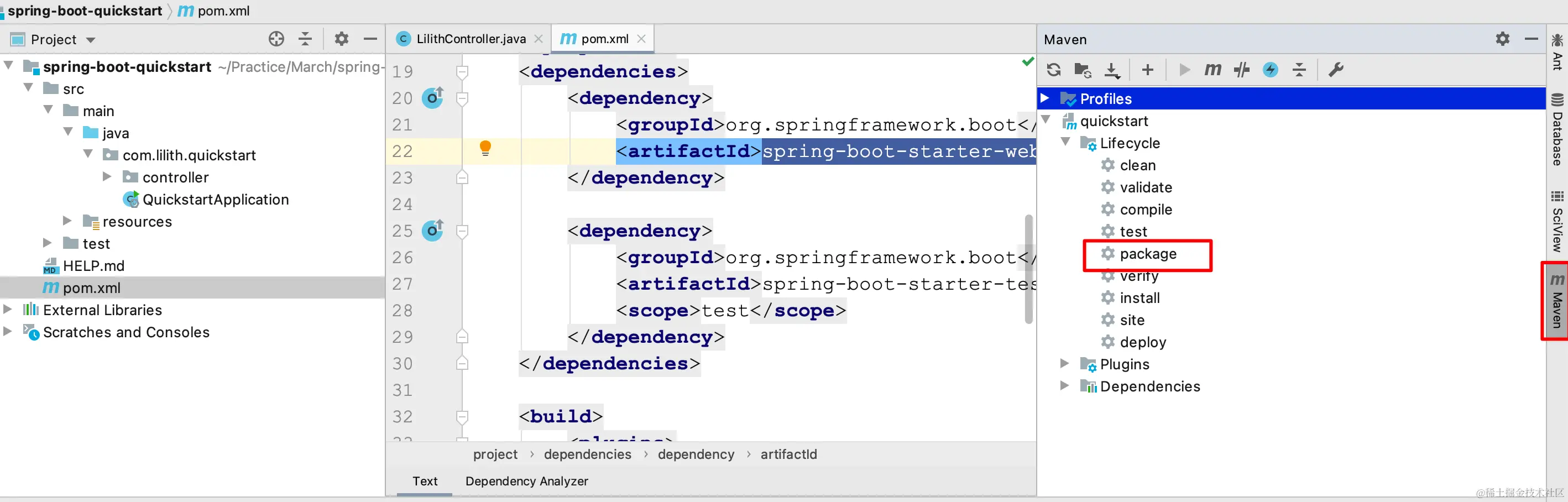Select the pom.xml editor tab
The width and height of the screenshot is (1568, 502).
point(603,39)
